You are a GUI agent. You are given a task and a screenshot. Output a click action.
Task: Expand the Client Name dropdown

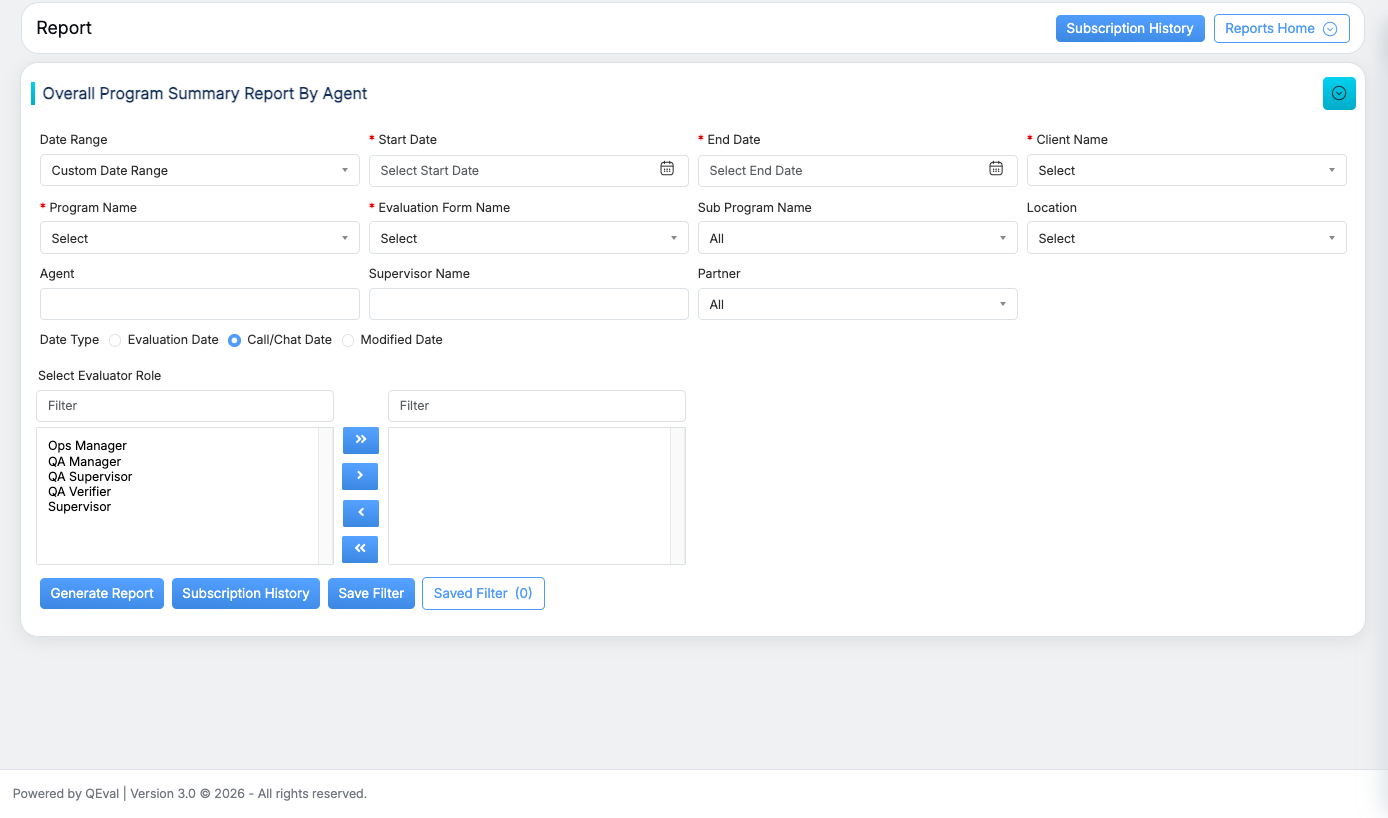(x=1186, y=170)
